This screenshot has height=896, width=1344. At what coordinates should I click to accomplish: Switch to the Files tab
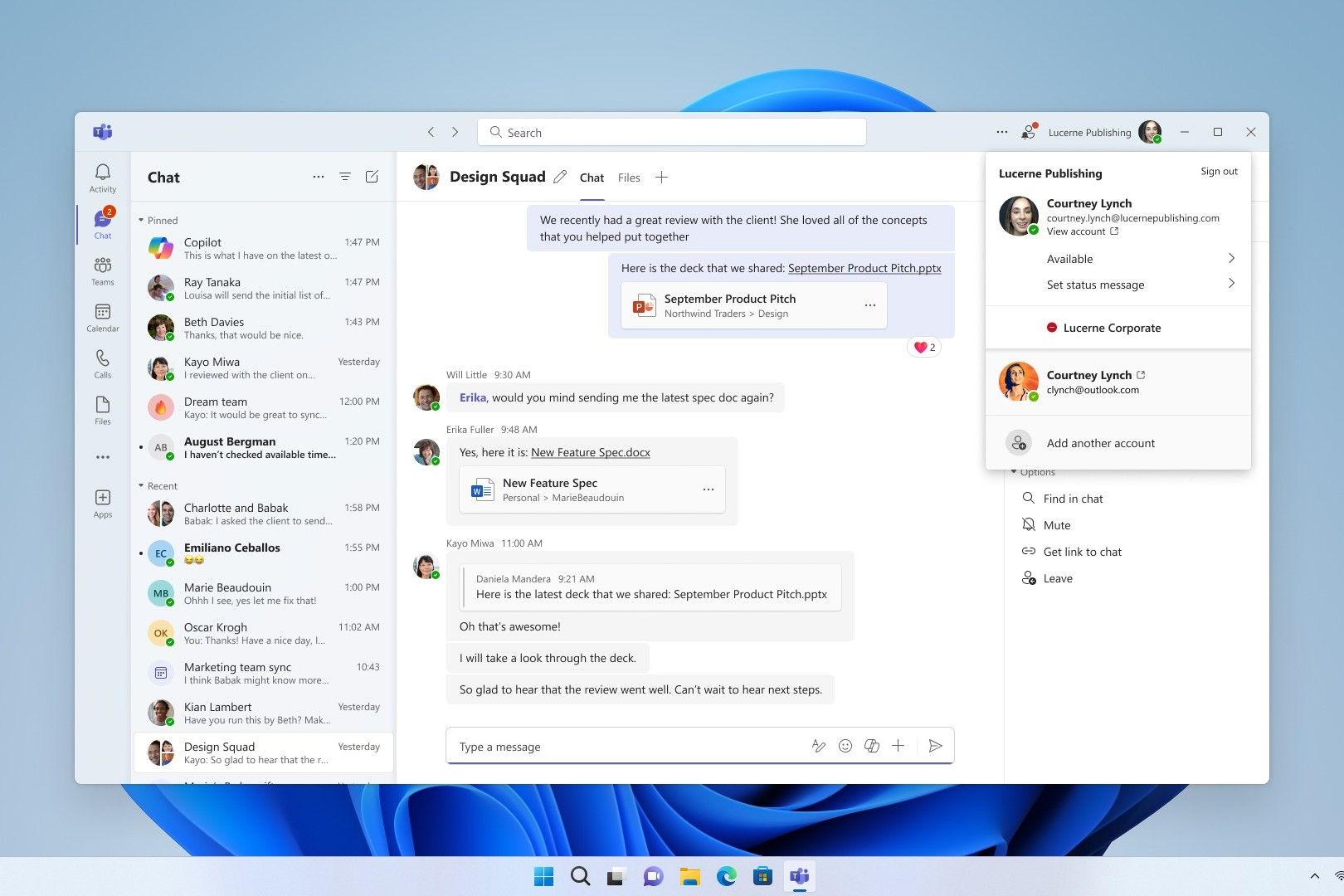pyautogui.click(x=629, y=178)
